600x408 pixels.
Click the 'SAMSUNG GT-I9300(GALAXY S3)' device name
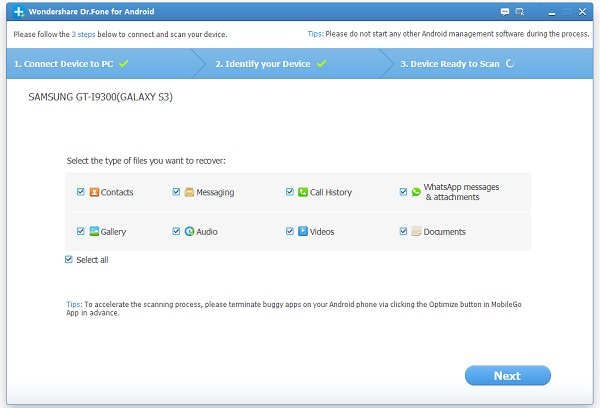101,97
